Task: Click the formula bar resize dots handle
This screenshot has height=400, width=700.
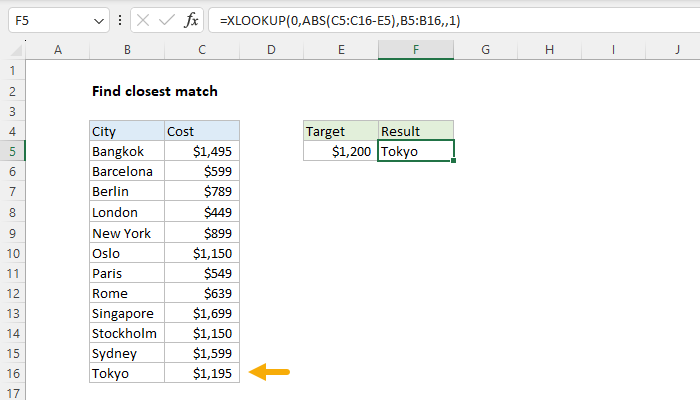Action: pos(120,21)
